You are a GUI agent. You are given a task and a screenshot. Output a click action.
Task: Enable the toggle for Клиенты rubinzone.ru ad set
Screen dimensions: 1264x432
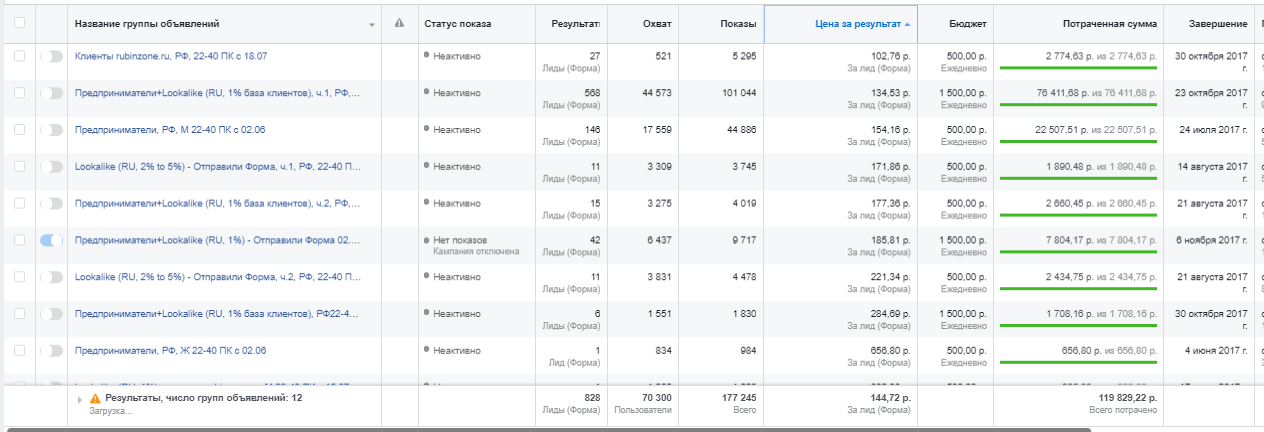51,57
